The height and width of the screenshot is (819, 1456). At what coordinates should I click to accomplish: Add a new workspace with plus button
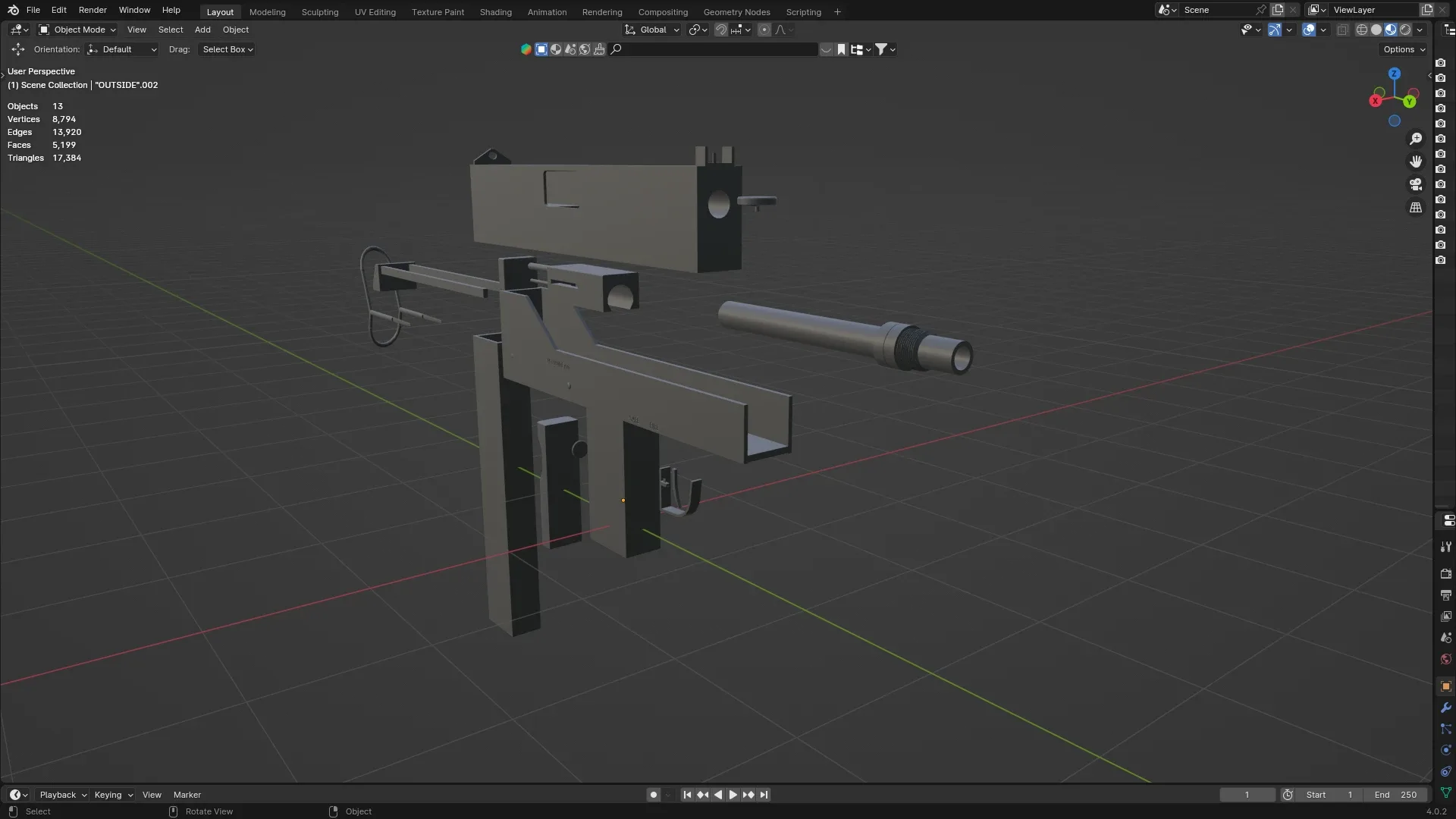837,11
